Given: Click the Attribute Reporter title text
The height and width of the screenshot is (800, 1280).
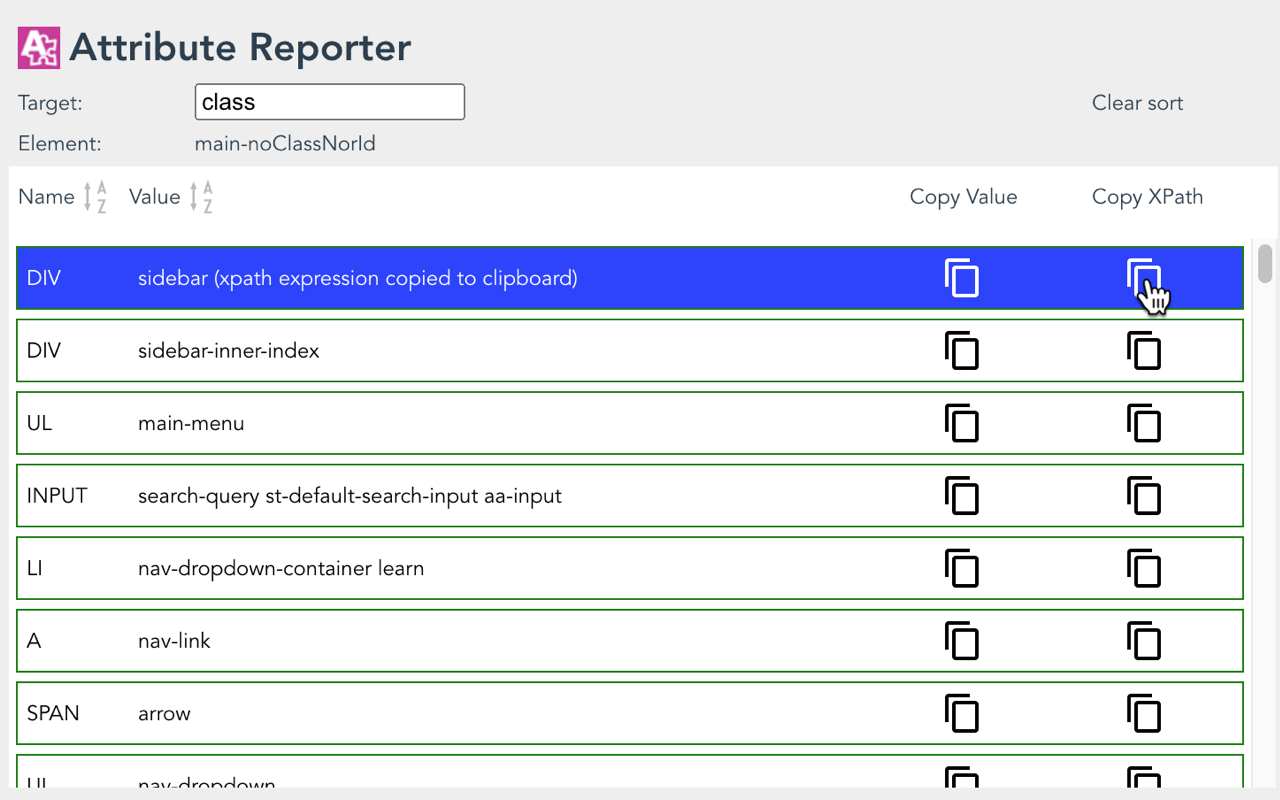Looking at the screenshot, I should [x=240, y=48].
